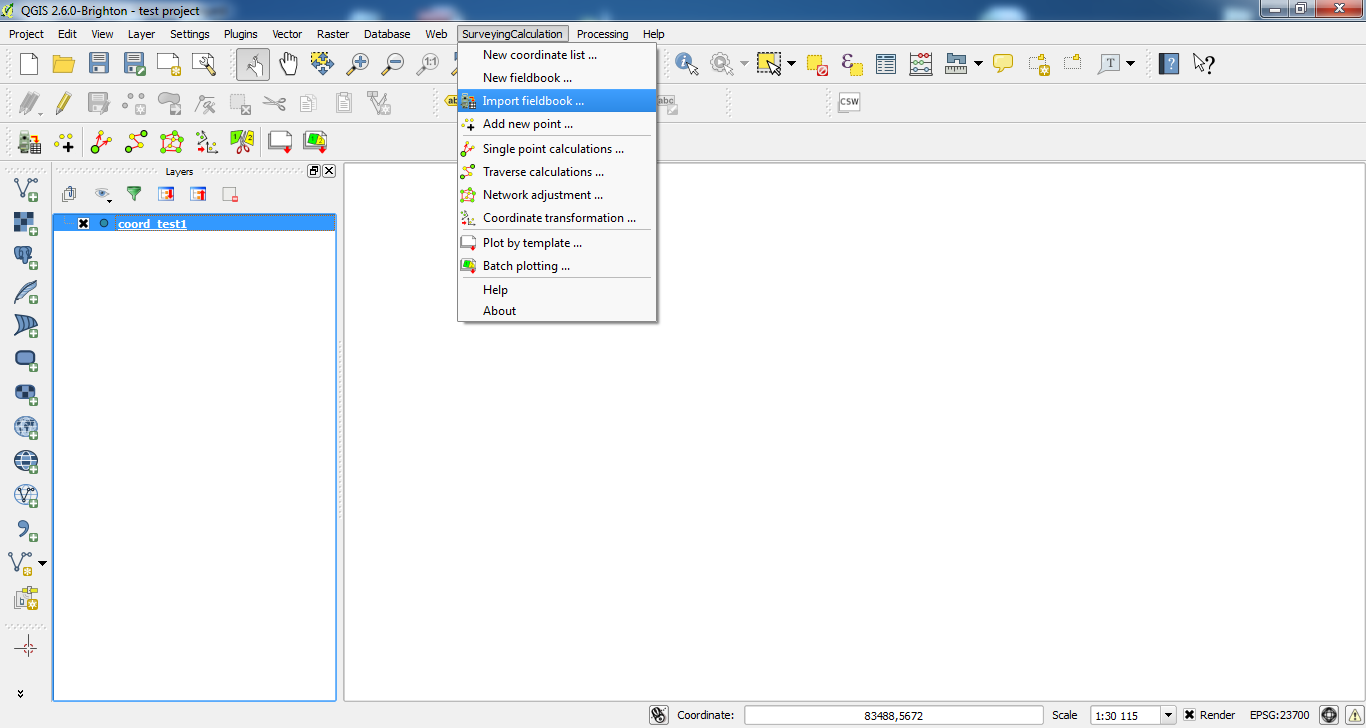Image resolution: width=1366 pixels, height=728 pixels.
Task: Expand the measure tool dropdown arrow
Action: [977, 64]
